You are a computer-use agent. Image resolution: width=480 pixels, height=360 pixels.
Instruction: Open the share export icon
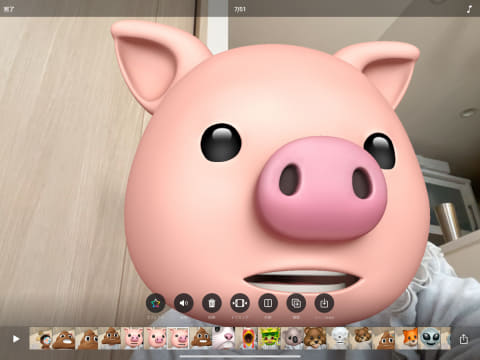pyautogui.click(x=464, y=339)
